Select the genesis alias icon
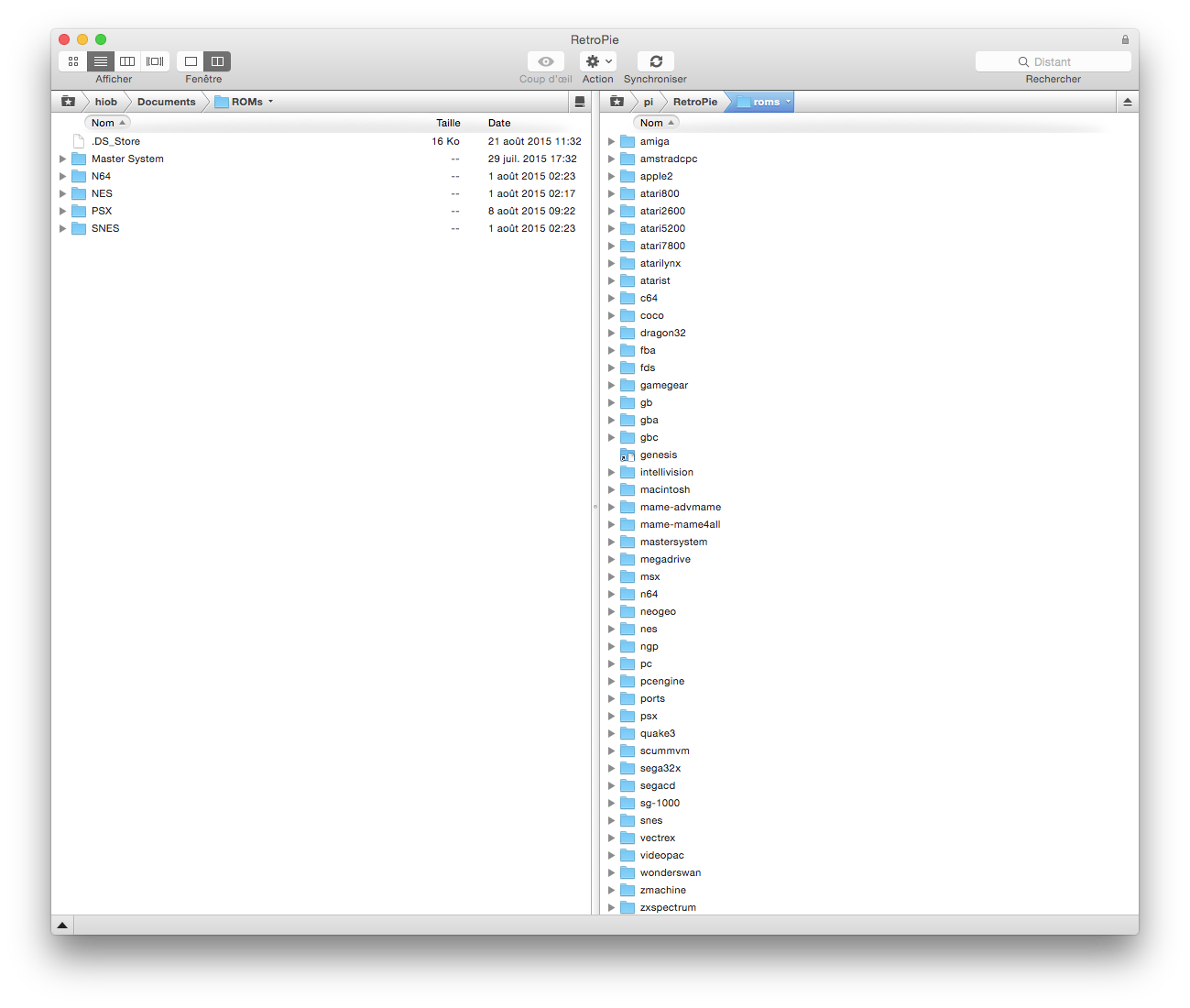 coord(628,455)
